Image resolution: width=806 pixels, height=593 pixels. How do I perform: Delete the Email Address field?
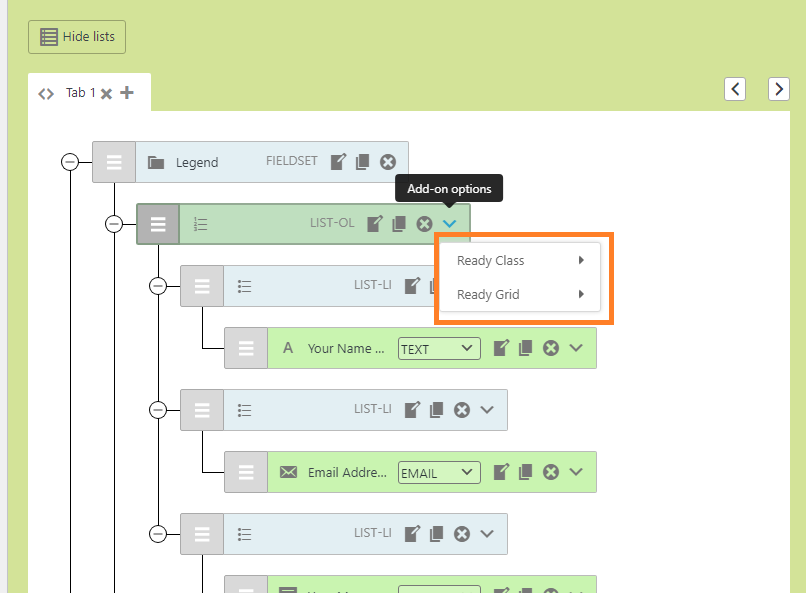(x=551, y=472)
